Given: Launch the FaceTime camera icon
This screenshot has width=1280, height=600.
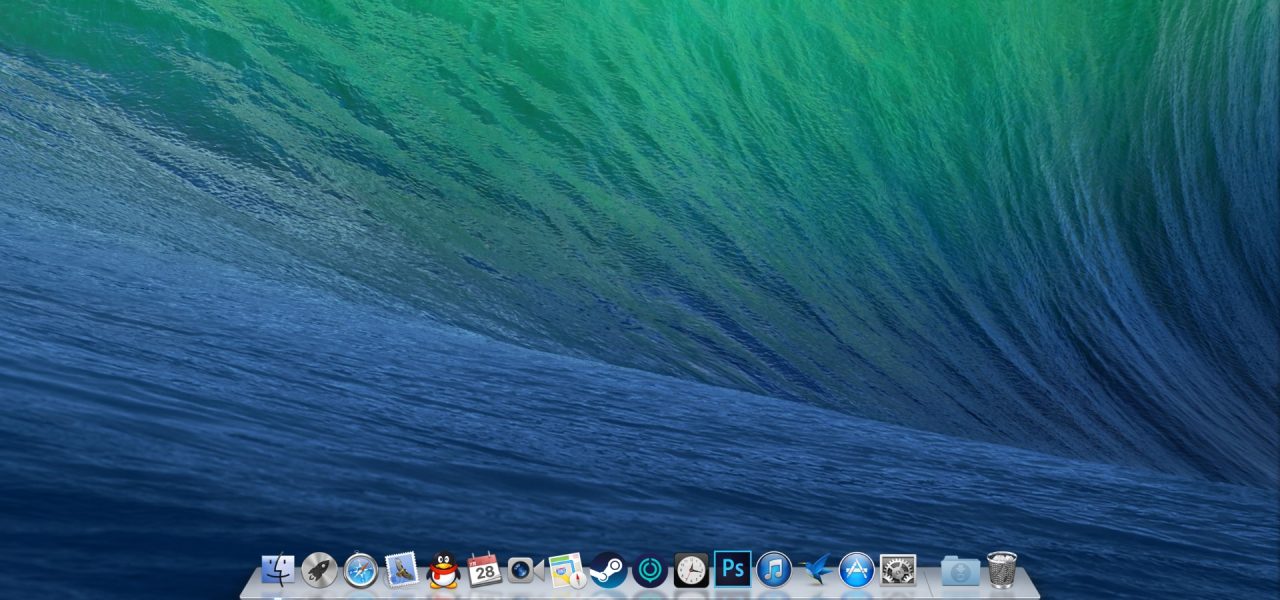Looking at the screenshot, I should tap(525, 570).
